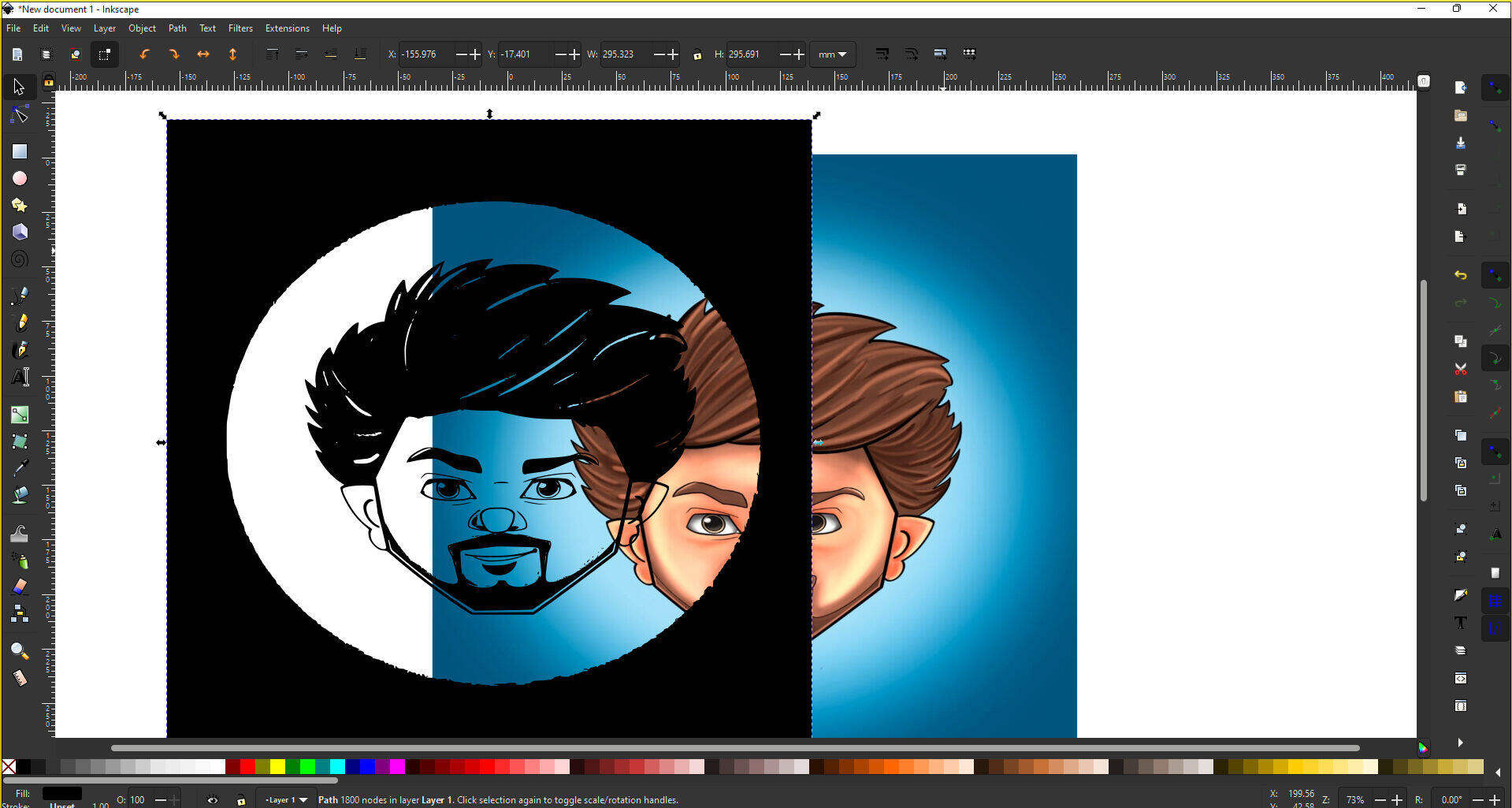
Task: Select the Text tool in toolbox
Action: pyautogui.click(x=19, y=377)
